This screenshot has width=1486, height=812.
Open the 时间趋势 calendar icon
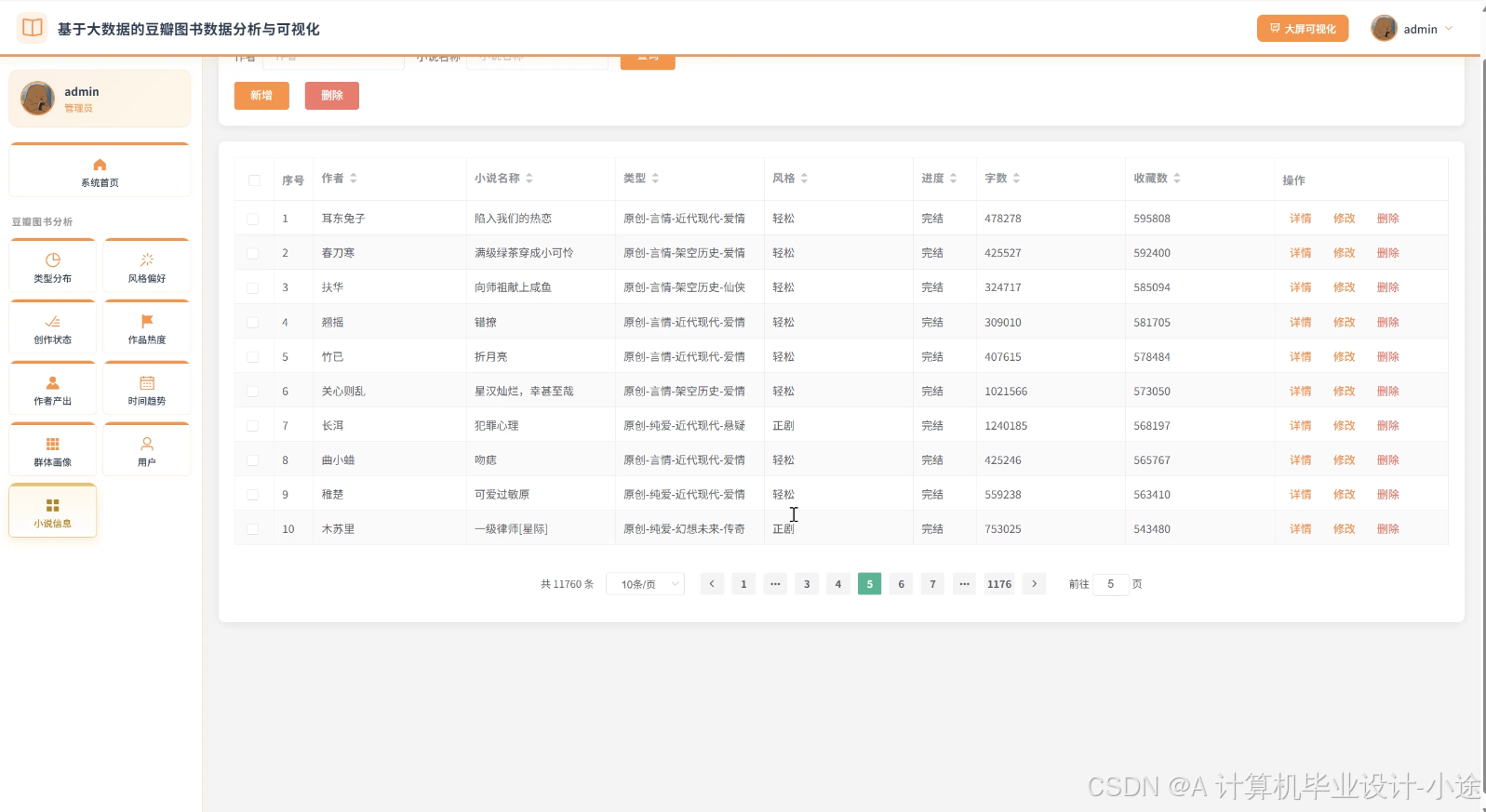click(x=147, y=382)
